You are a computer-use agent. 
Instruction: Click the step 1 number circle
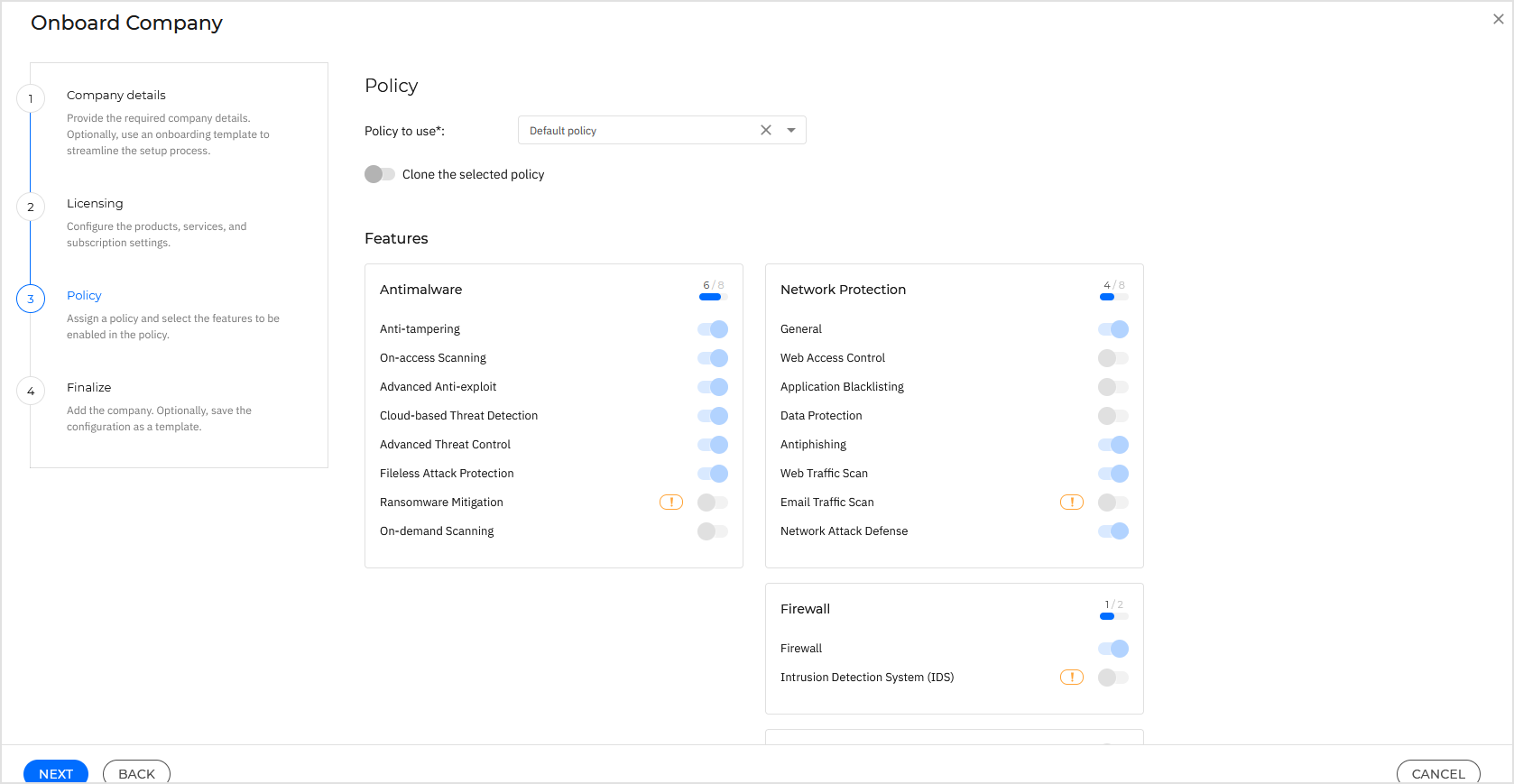pyautogui.click(x=31, y=98)
